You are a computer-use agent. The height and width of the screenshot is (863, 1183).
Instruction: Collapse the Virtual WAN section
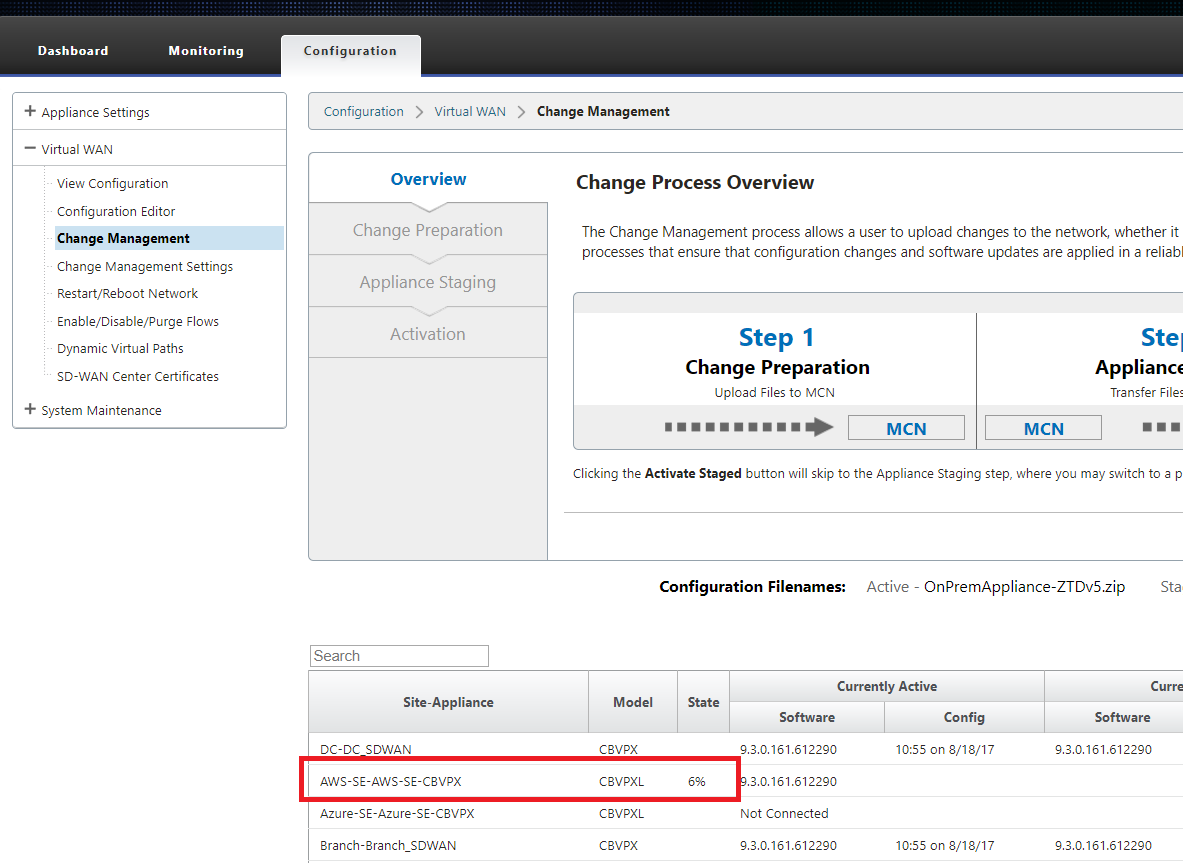30,149
